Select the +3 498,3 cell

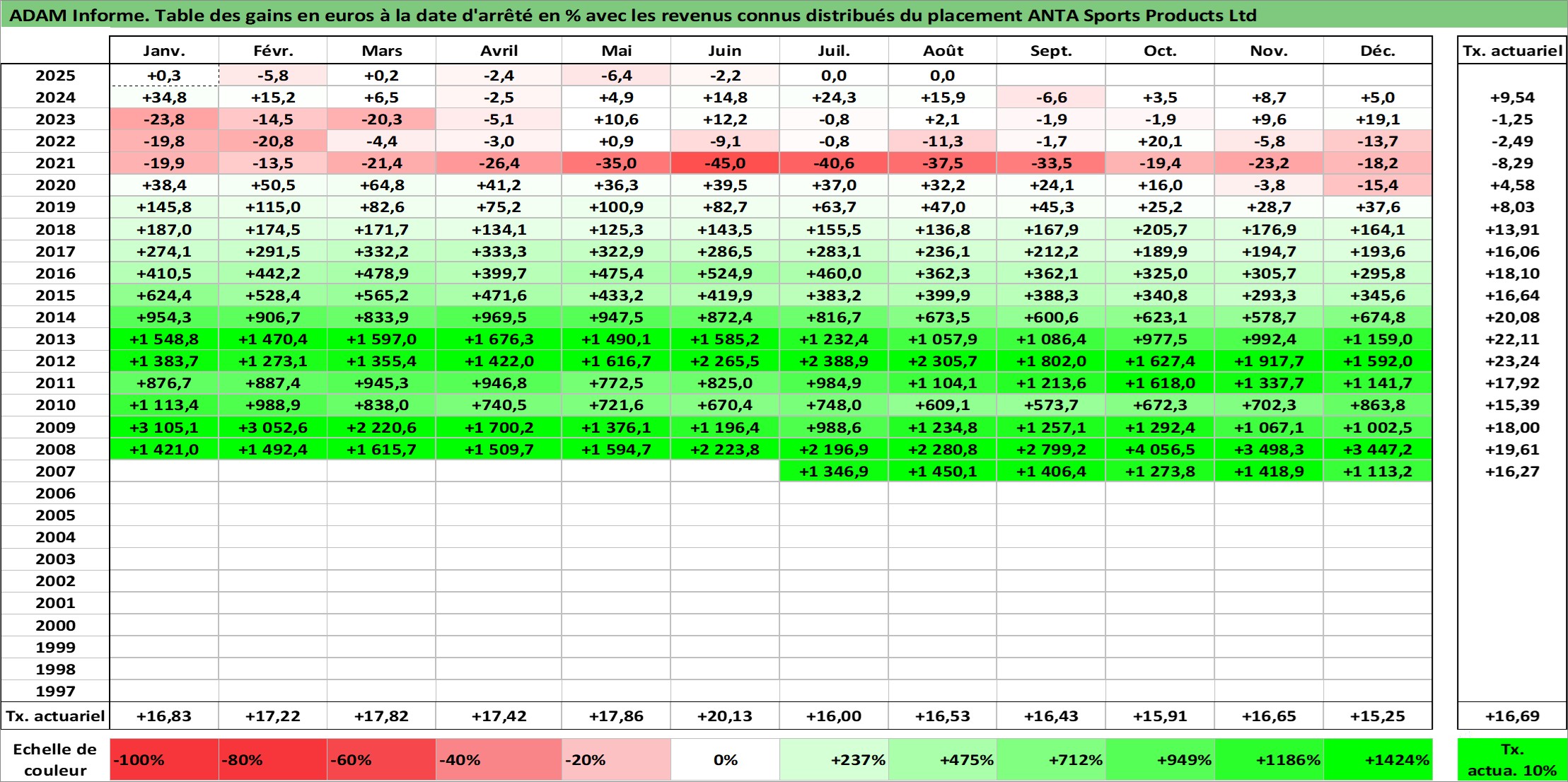point(1269,449)
